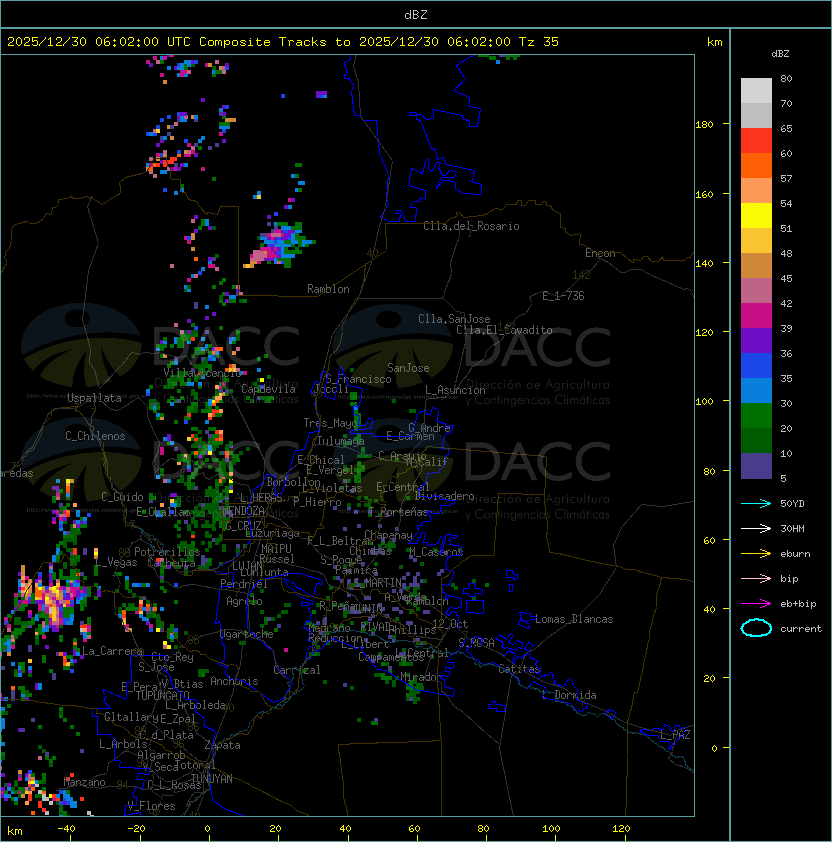Click the Capdevila place label
The image size is (832, 842).
pos(269,388)
